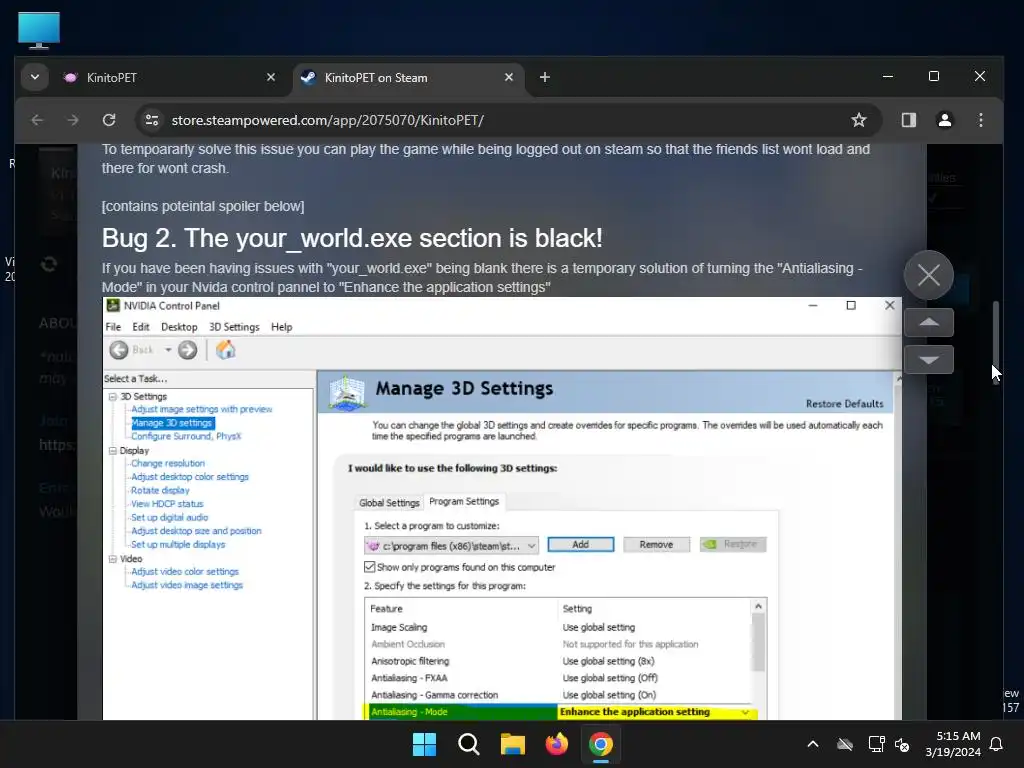Click the address bar URL
1024x768 pixels.
(327, 120)
